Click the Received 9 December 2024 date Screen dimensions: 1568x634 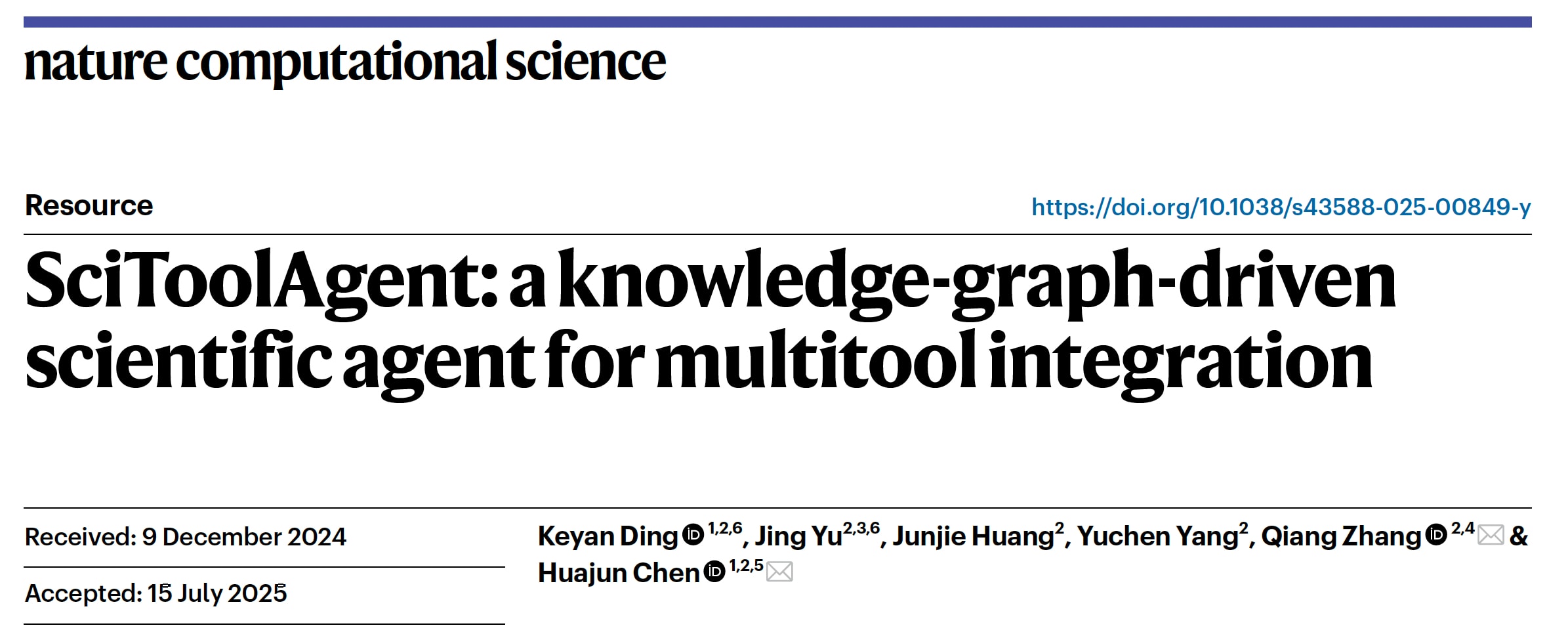pyautogui.click(x=186, y=538)
